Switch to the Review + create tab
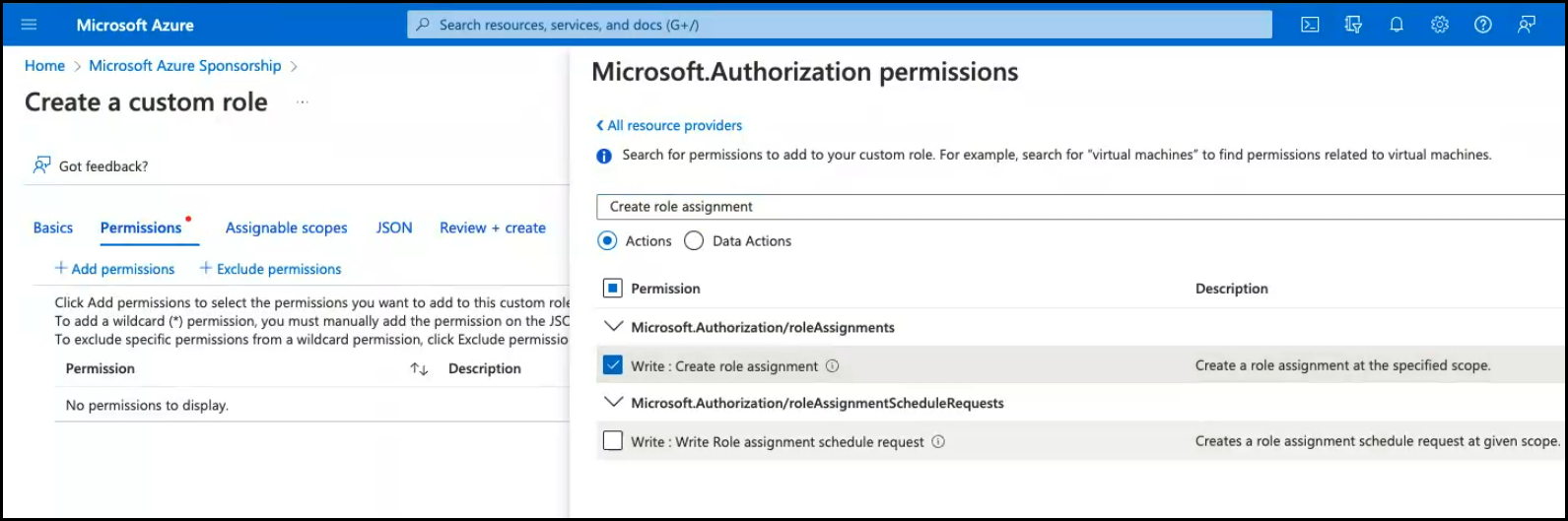The width and height of the screenshot is (1568, 521). point(493,228)
